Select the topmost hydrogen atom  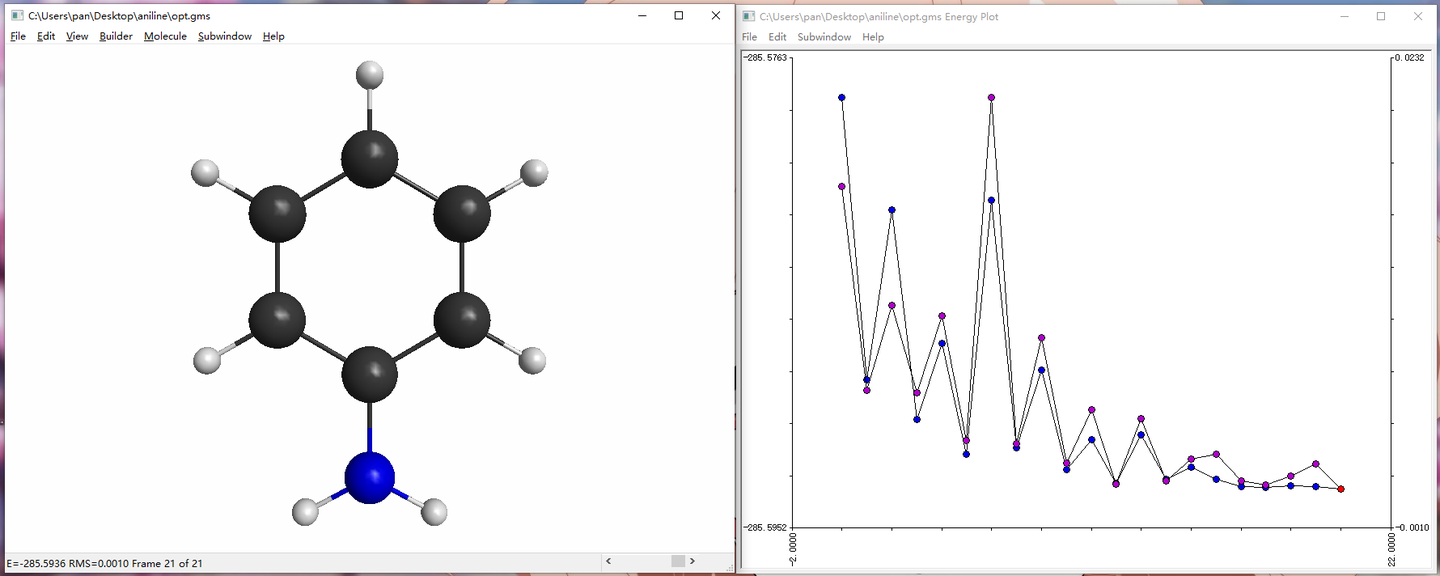coord(370,74)
